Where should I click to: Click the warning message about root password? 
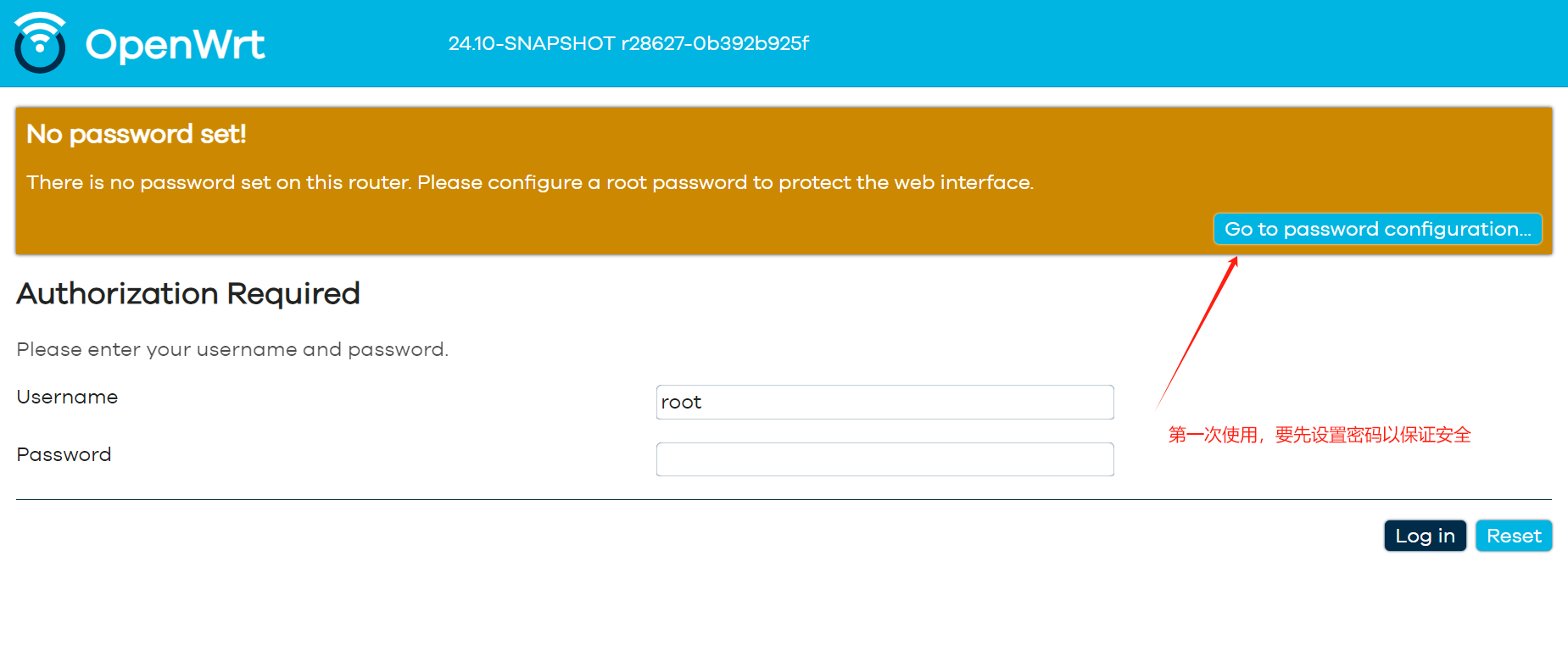tap(529, 182)
